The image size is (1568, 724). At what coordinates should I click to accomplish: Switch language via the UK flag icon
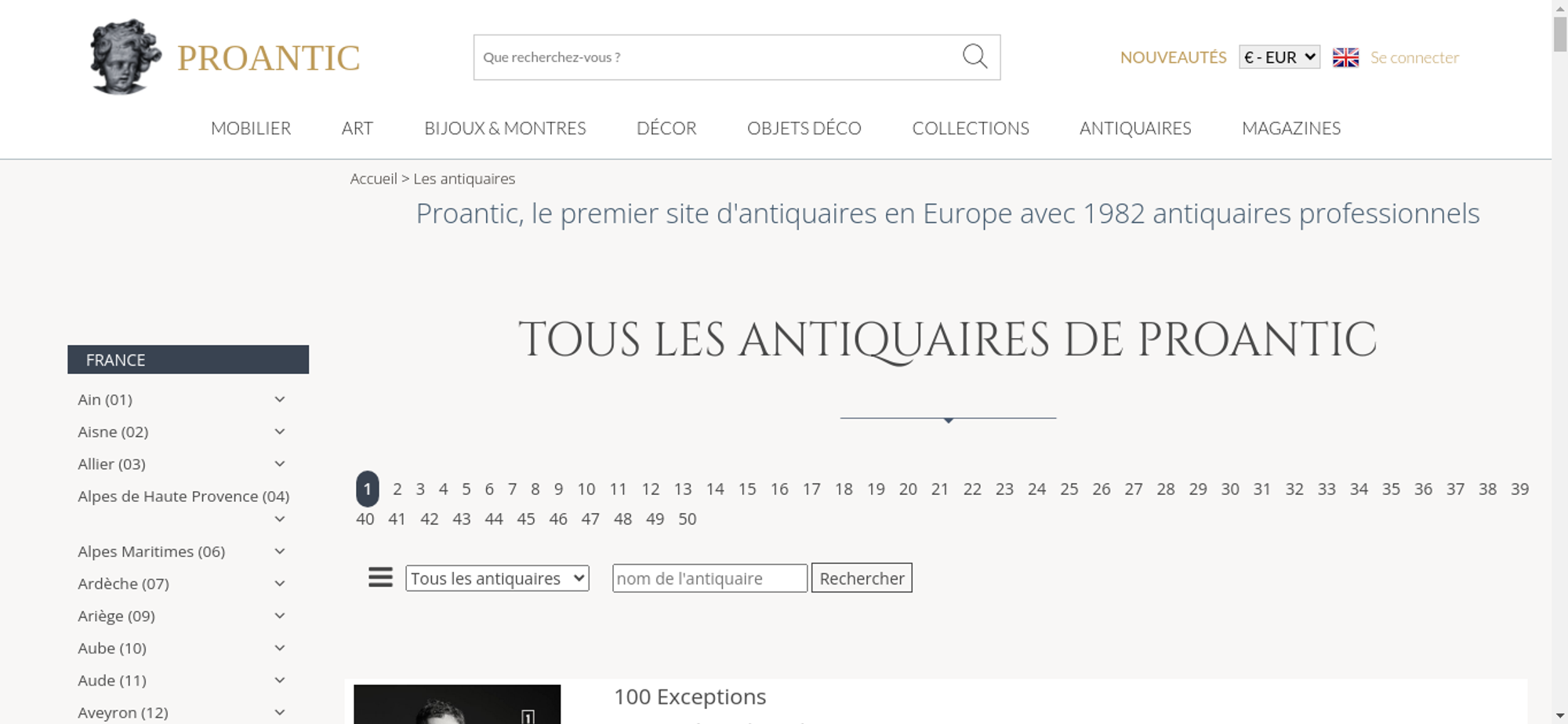click(1345, 57)
